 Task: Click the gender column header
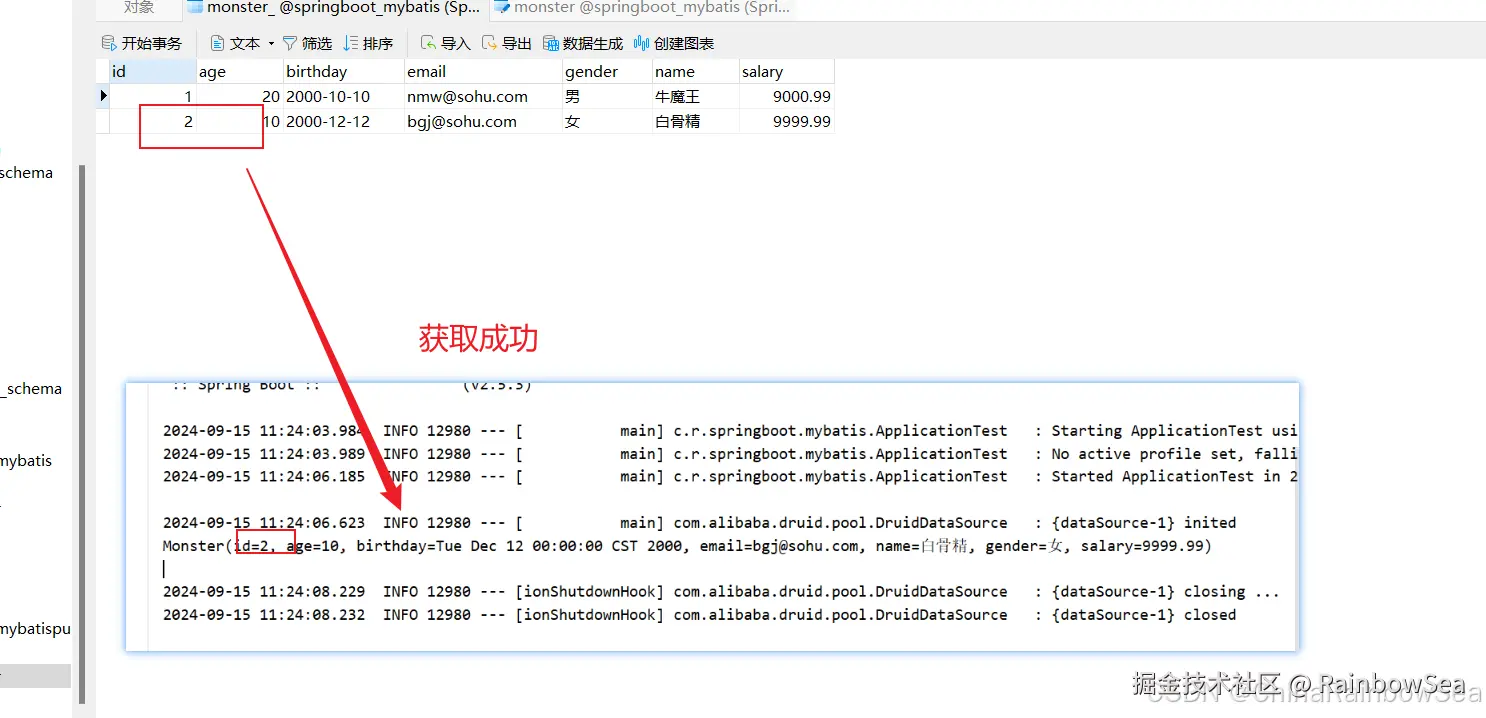pyautogui.click(x=606, y=72)
